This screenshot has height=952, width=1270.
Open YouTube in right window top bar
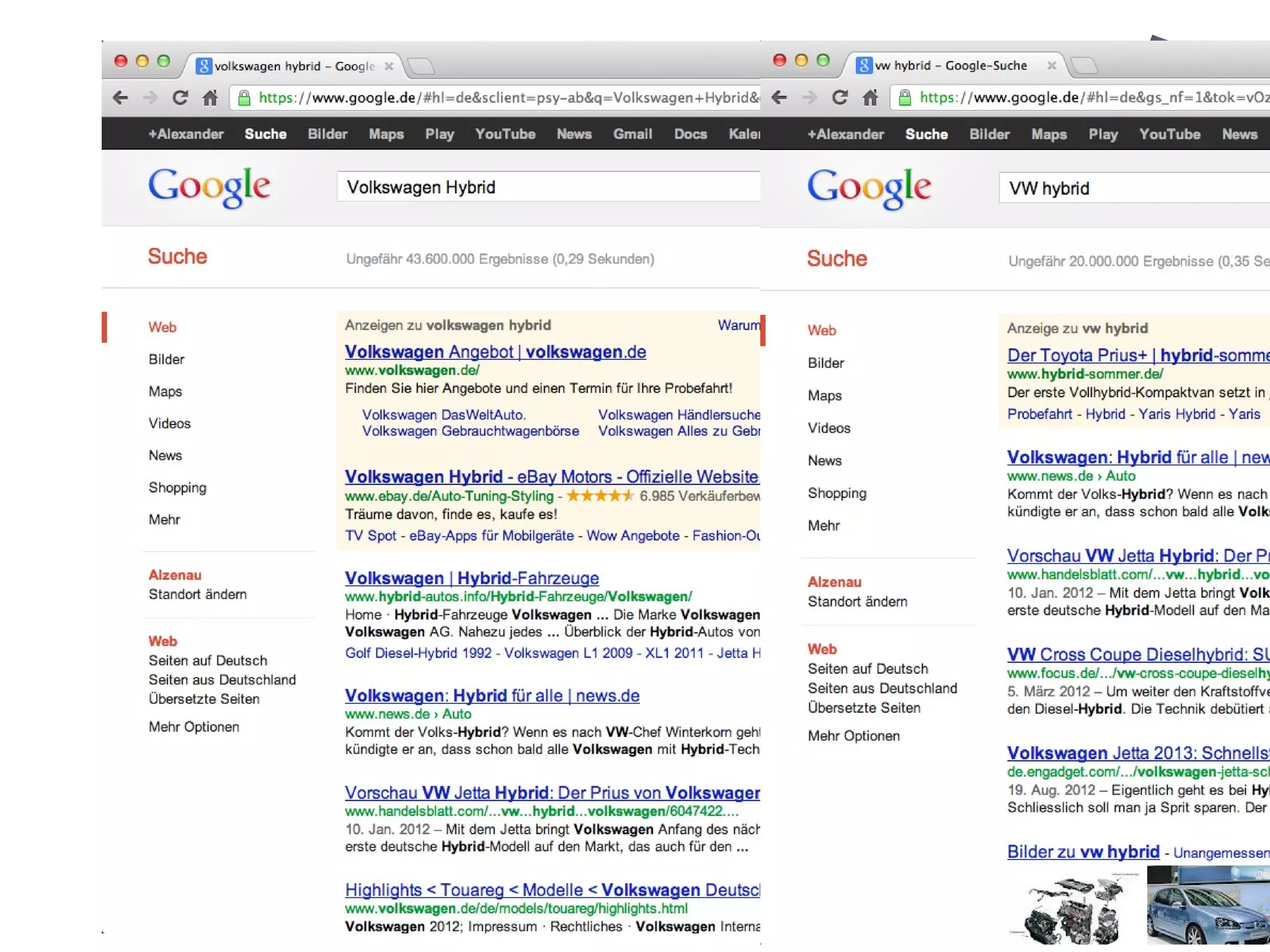click(1170, 134)
